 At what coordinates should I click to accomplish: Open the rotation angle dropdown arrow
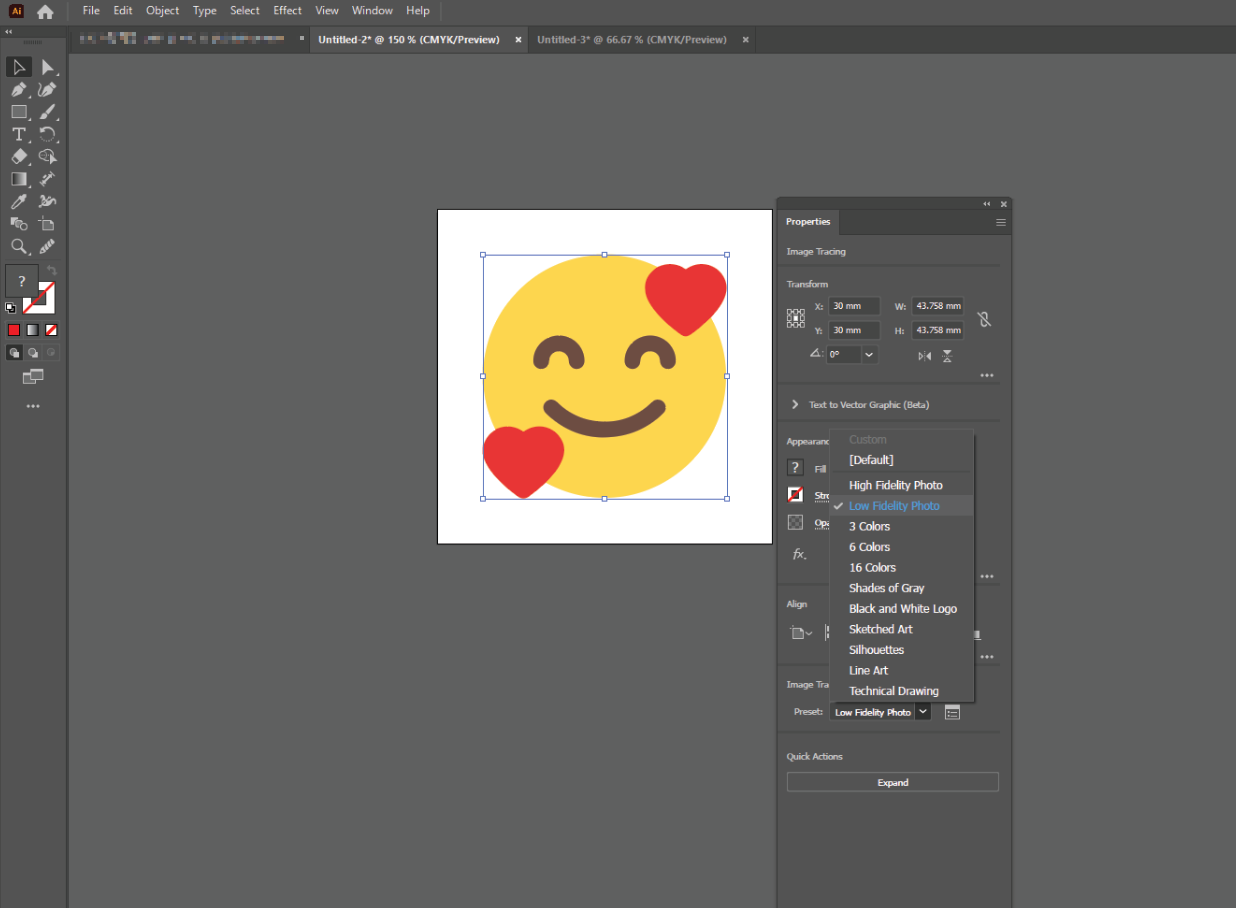(869, 354)
